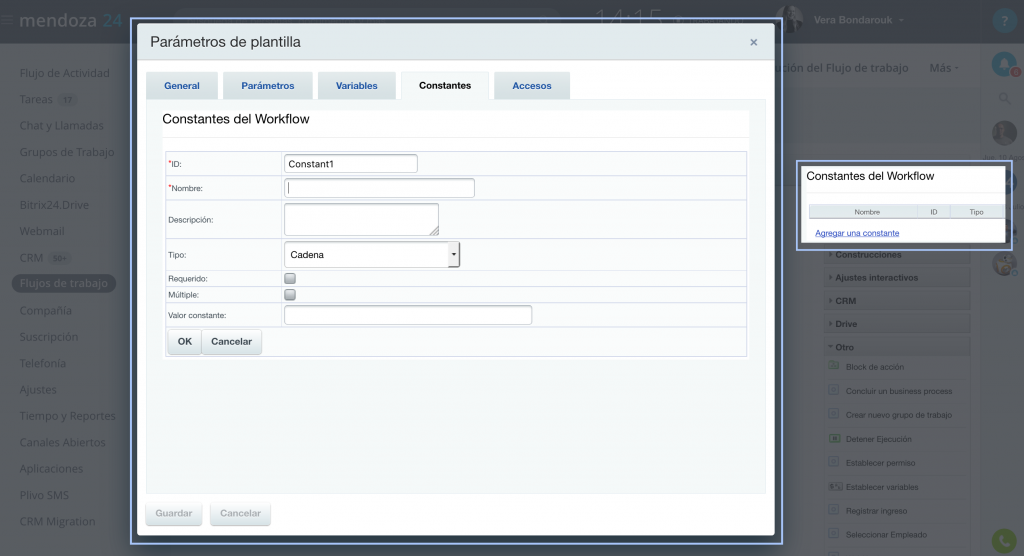Viewport: 1024px width, 556px height.
Task: Go to Chat y Llamadas
Action: (61, 125)
